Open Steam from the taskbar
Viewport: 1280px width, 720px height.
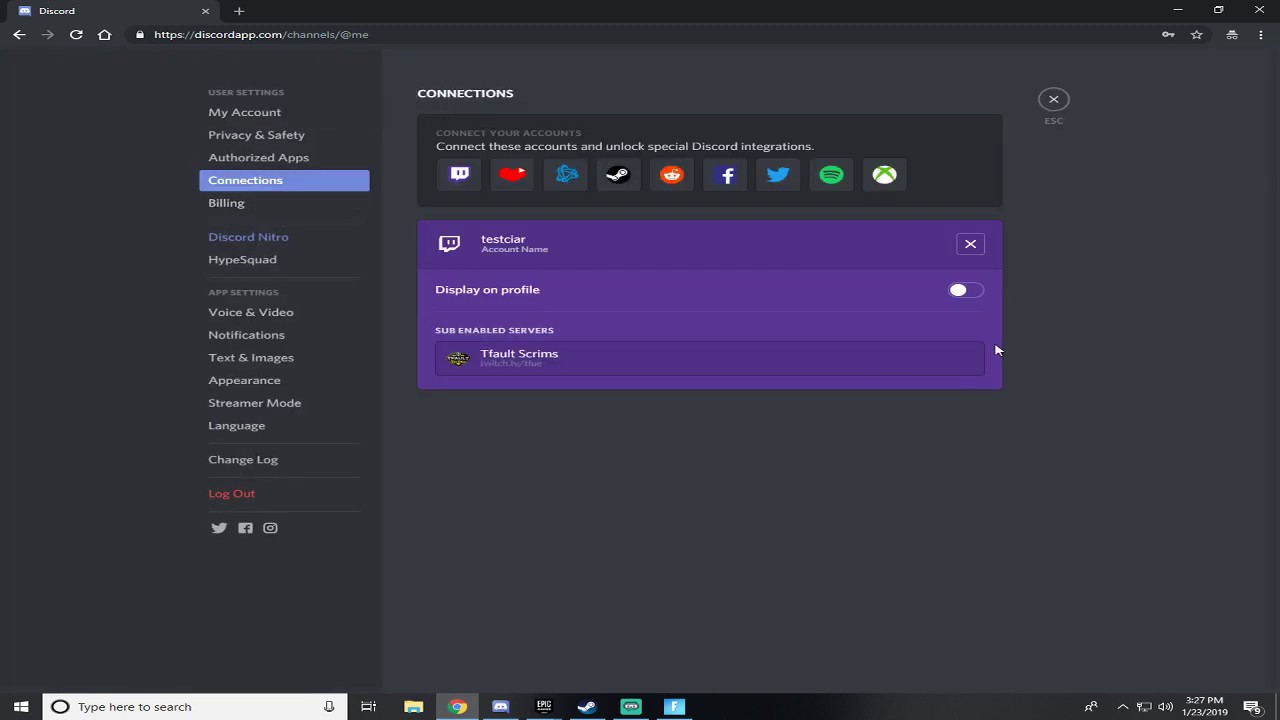[x=587, y=707]
